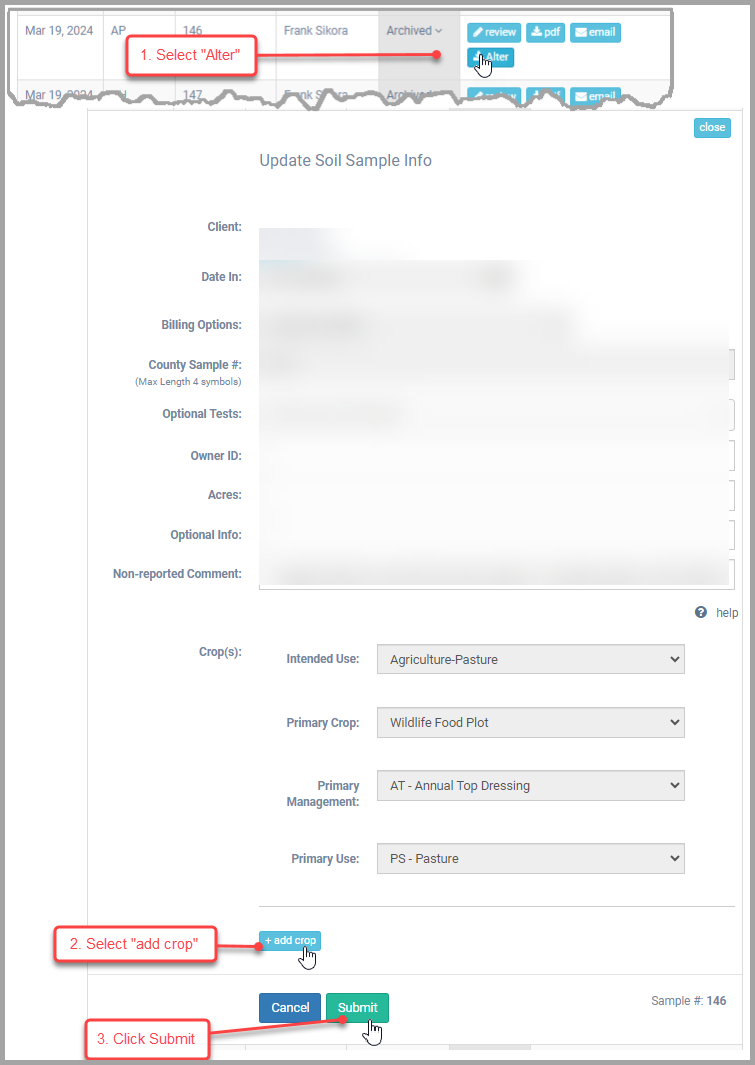Click the + add crop button
The width and height of the screenshot is (755, 1065).
click(290, 941)
